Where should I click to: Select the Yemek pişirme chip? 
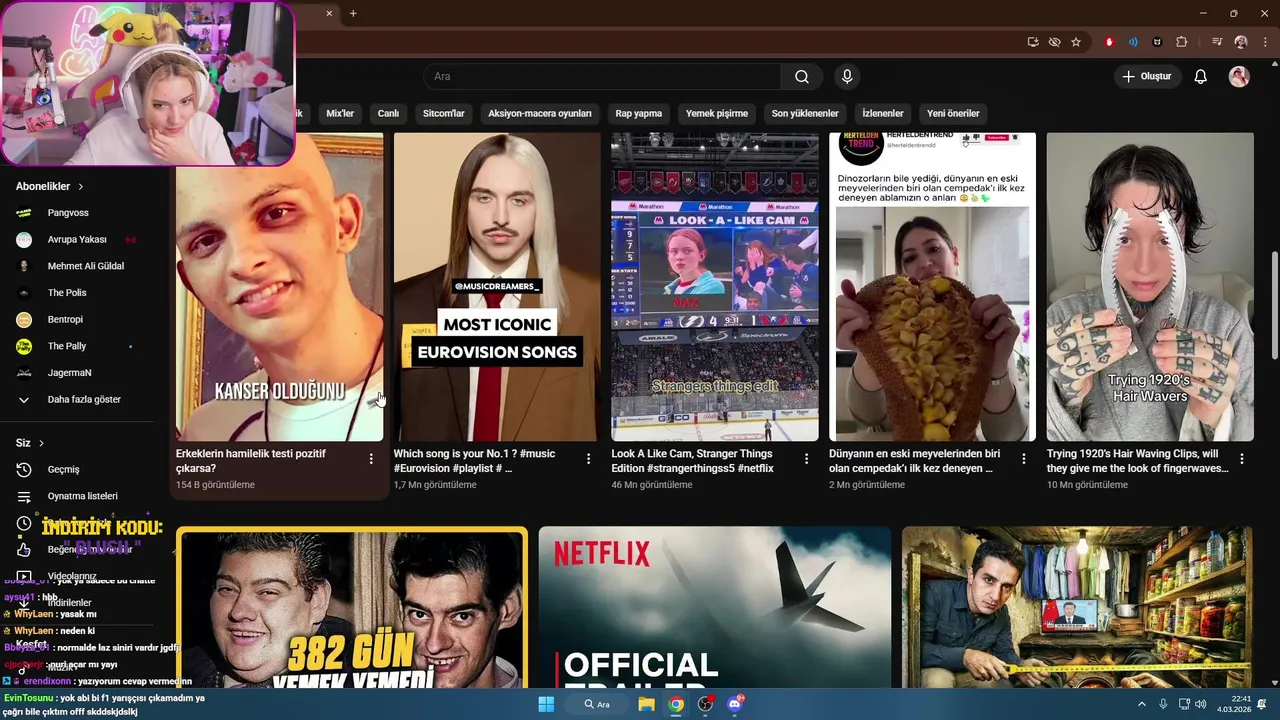717,113
